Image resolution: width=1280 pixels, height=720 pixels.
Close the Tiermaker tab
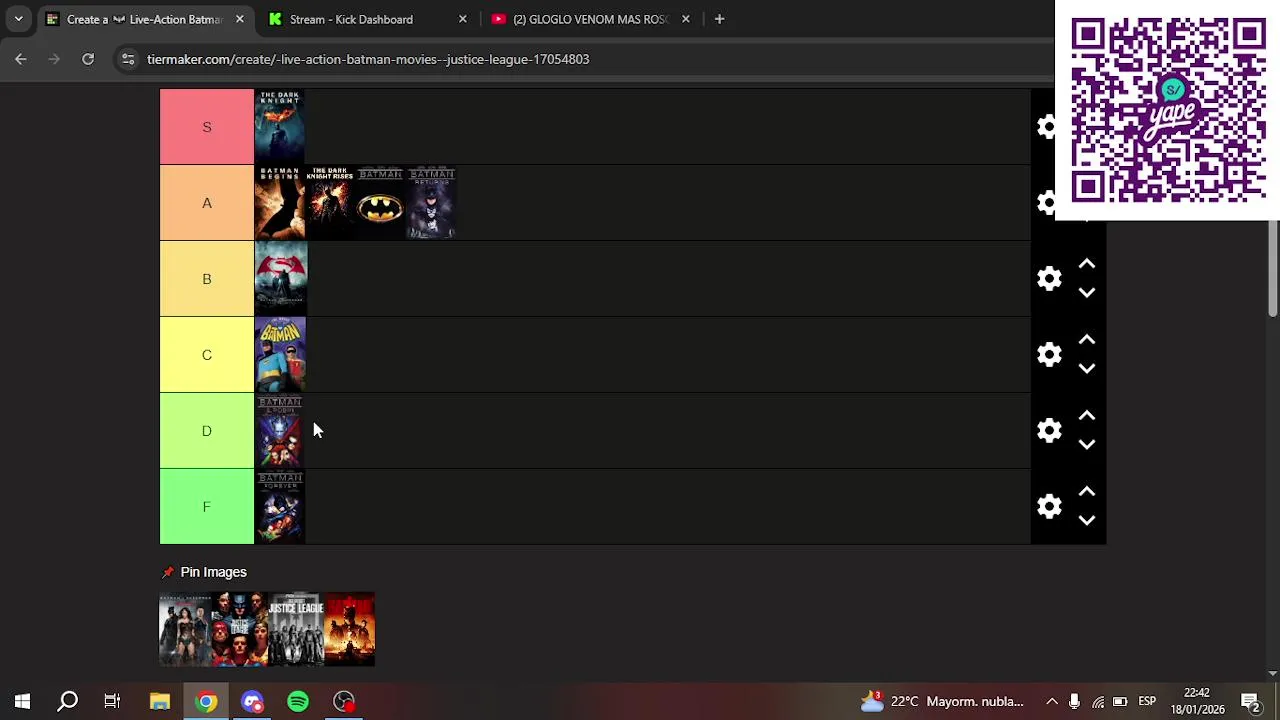pyautogui.click(x=239, y=19)
